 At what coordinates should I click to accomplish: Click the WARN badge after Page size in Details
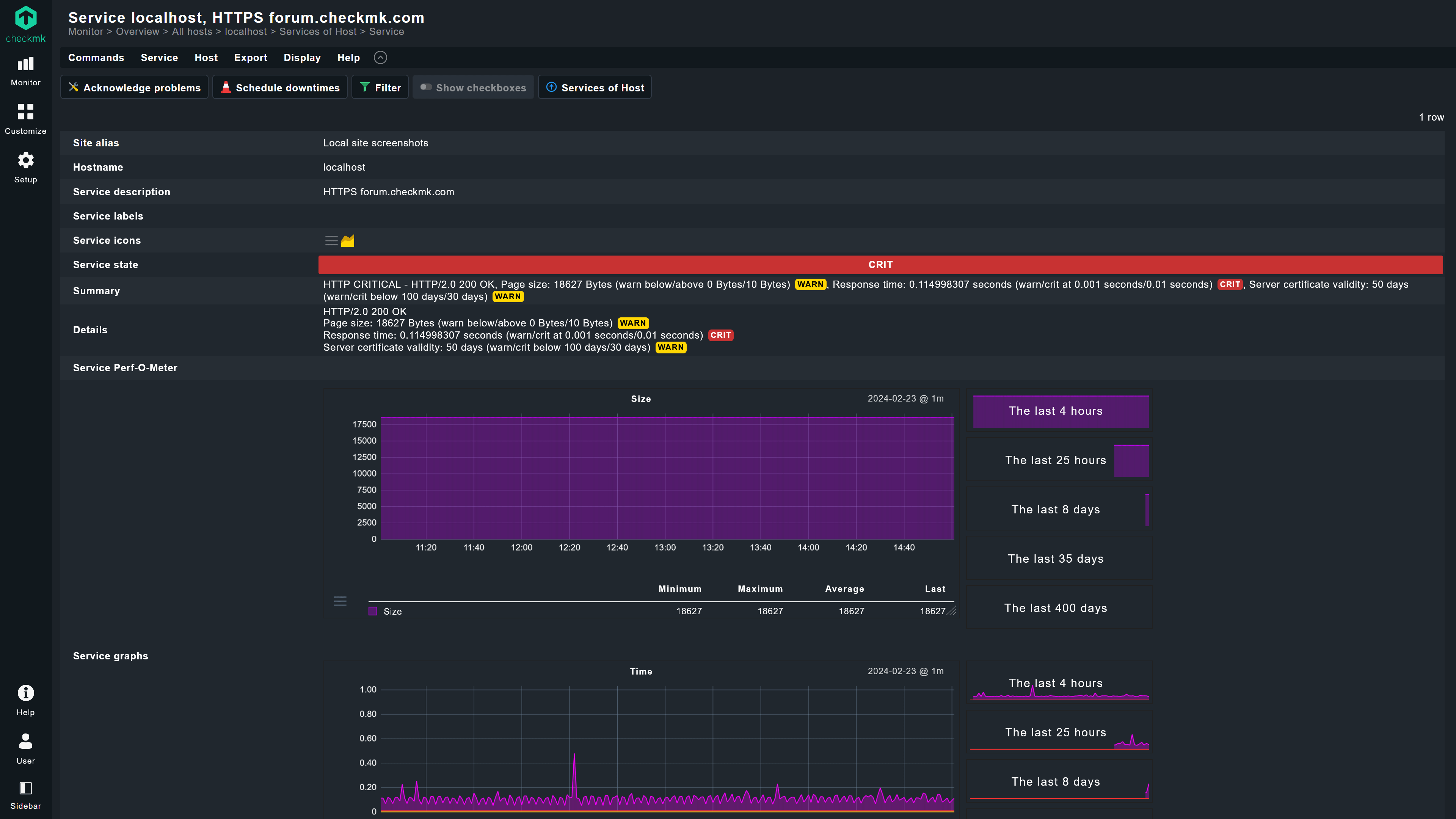(x=633, y=323)
